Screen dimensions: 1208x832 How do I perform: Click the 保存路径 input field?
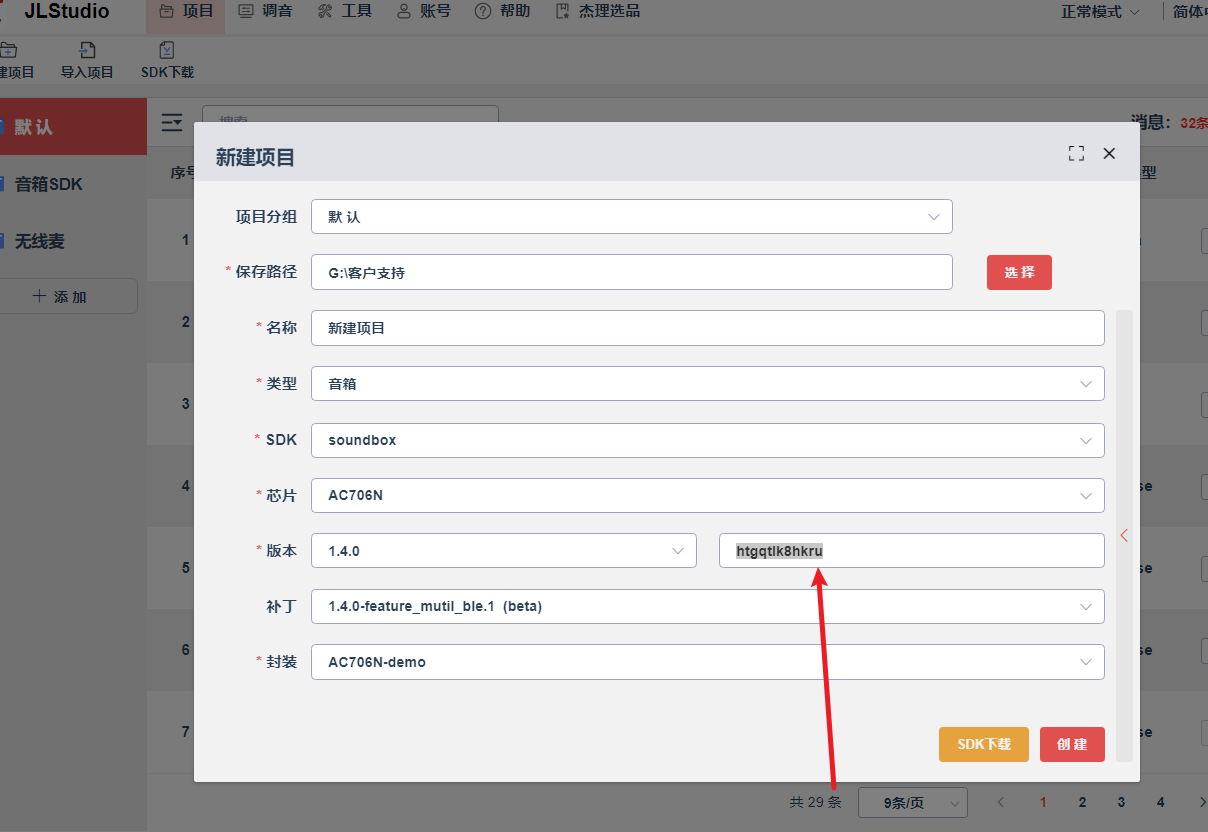tap(632, 272)
